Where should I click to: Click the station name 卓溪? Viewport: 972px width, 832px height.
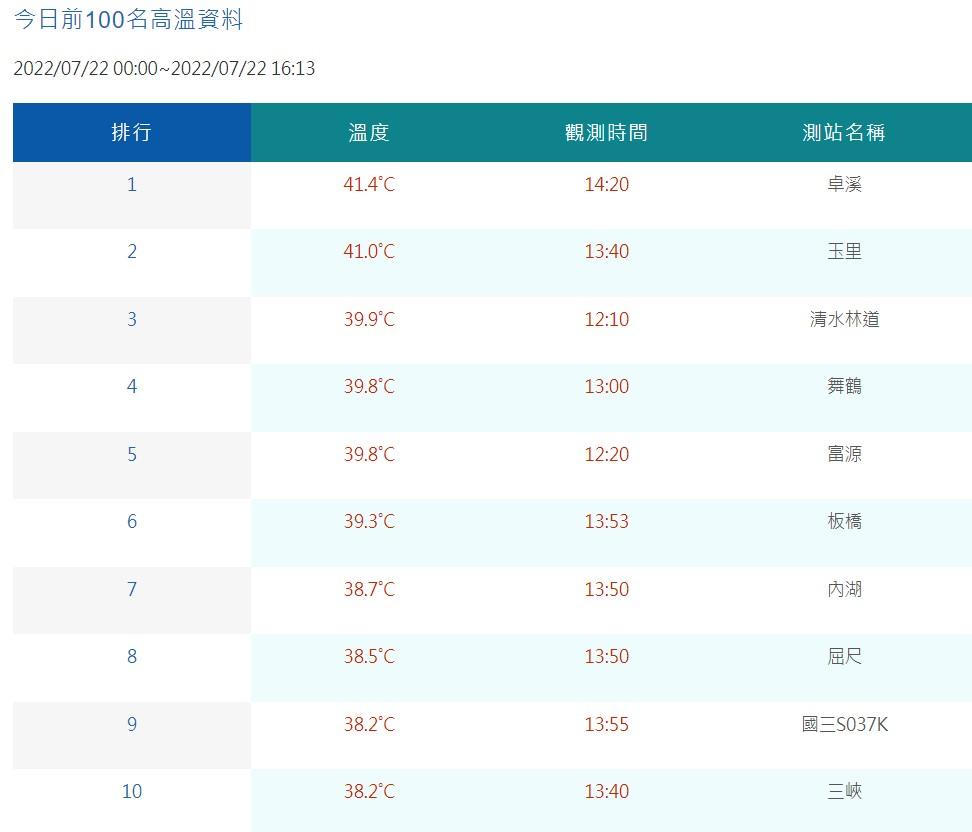(x=844, y=184)
